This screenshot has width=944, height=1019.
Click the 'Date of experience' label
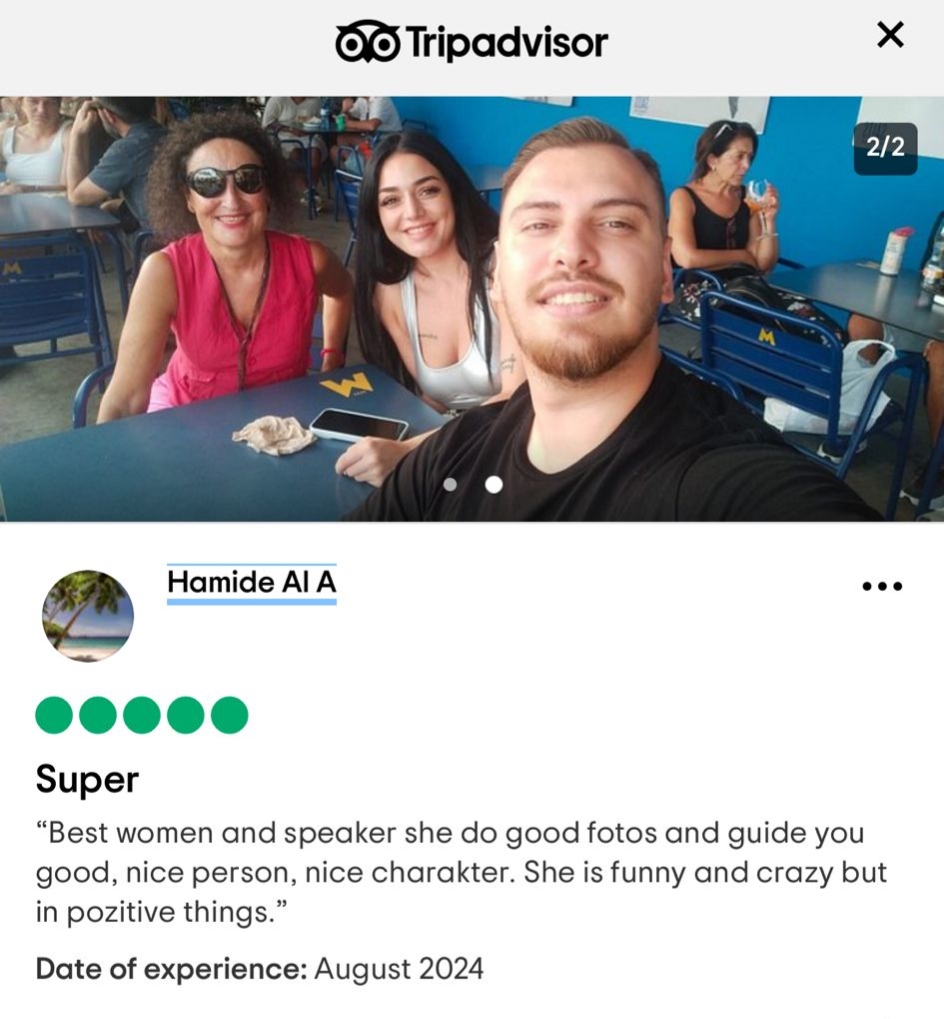172,969
